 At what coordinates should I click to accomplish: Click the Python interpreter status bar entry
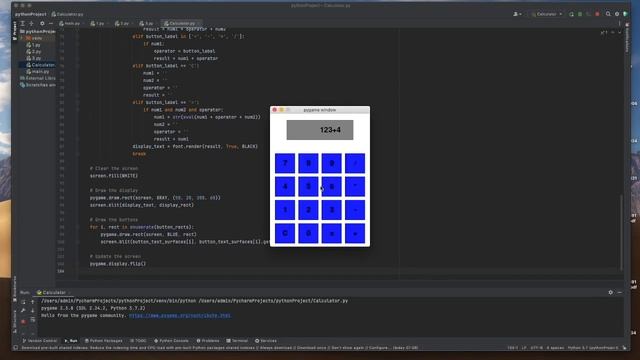pyautogui.click(x=593, y=348)
